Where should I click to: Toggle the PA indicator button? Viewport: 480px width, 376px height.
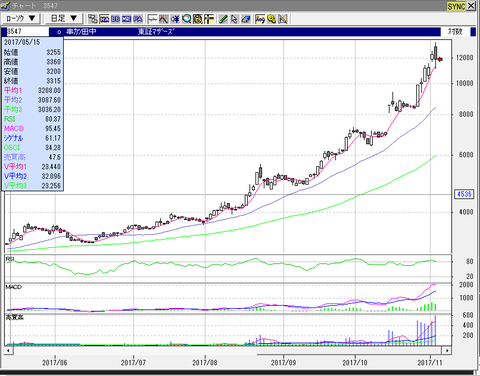(x=138, y=19)
